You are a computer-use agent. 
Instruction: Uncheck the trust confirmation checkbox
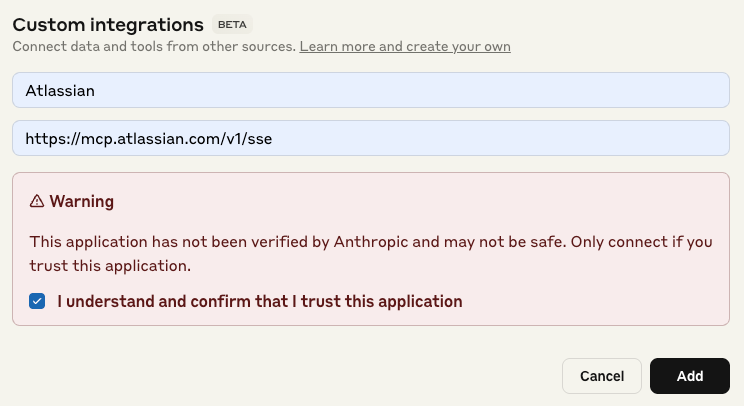(x=37, y=301)
